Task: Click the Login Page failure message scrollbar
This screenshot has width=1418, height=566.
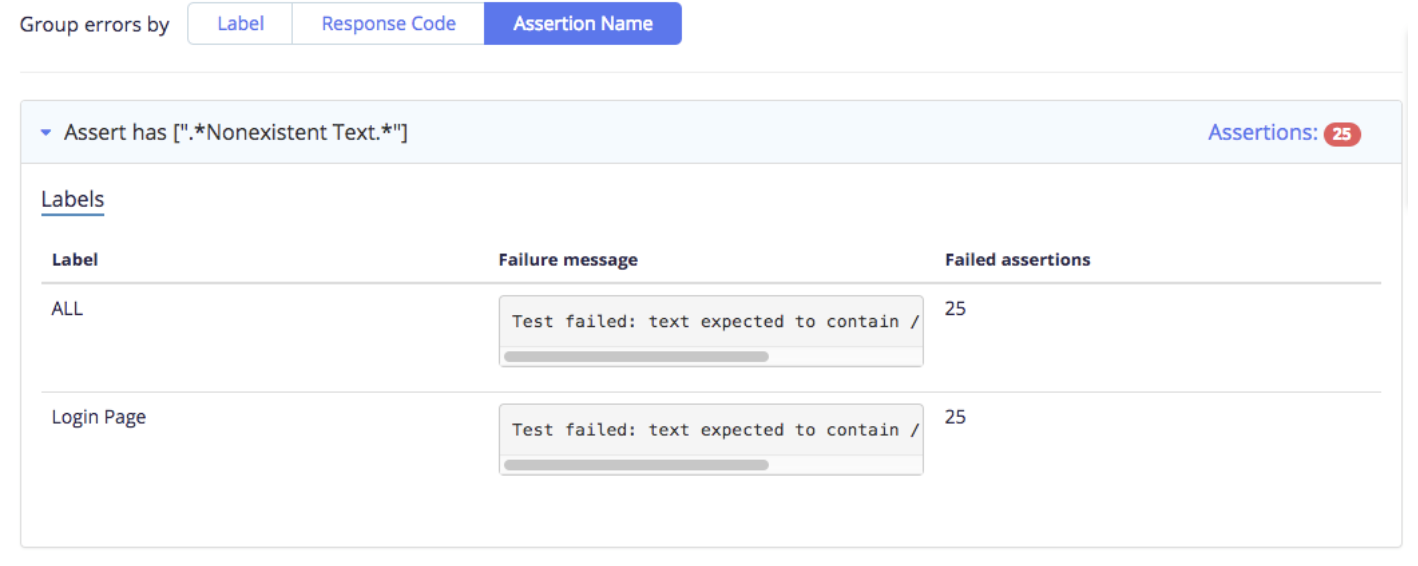Action: 636,464
